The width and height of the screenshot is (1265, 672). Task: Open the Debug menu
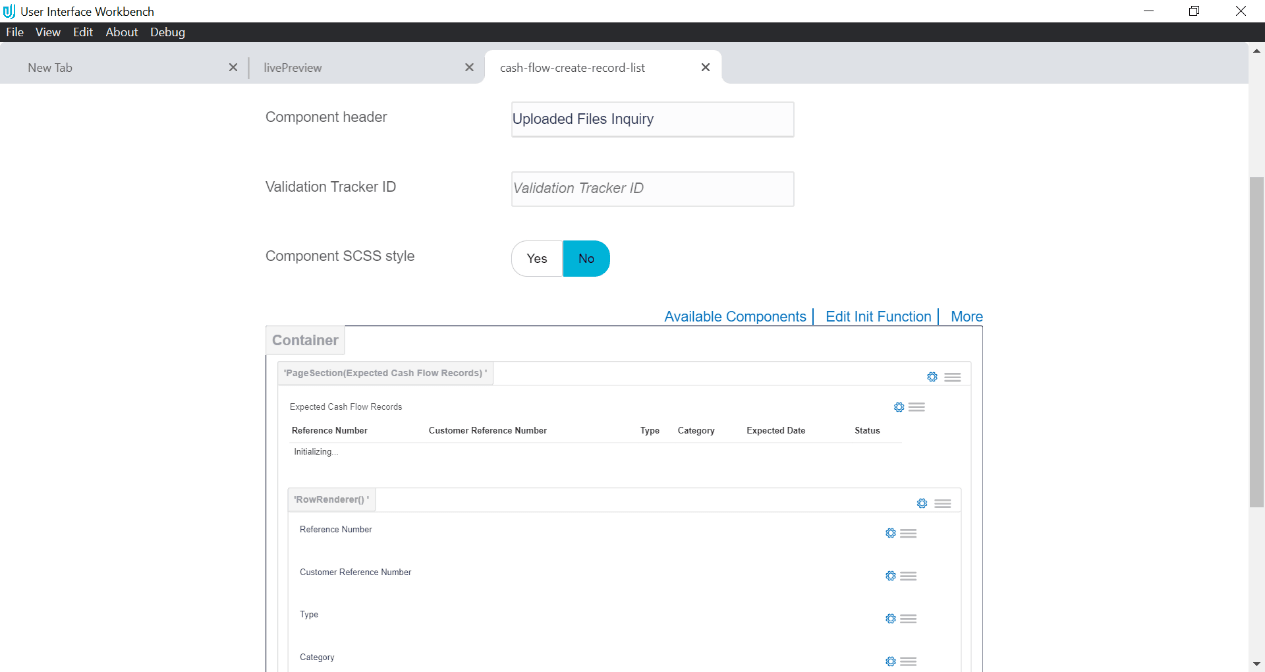(168, 31)
